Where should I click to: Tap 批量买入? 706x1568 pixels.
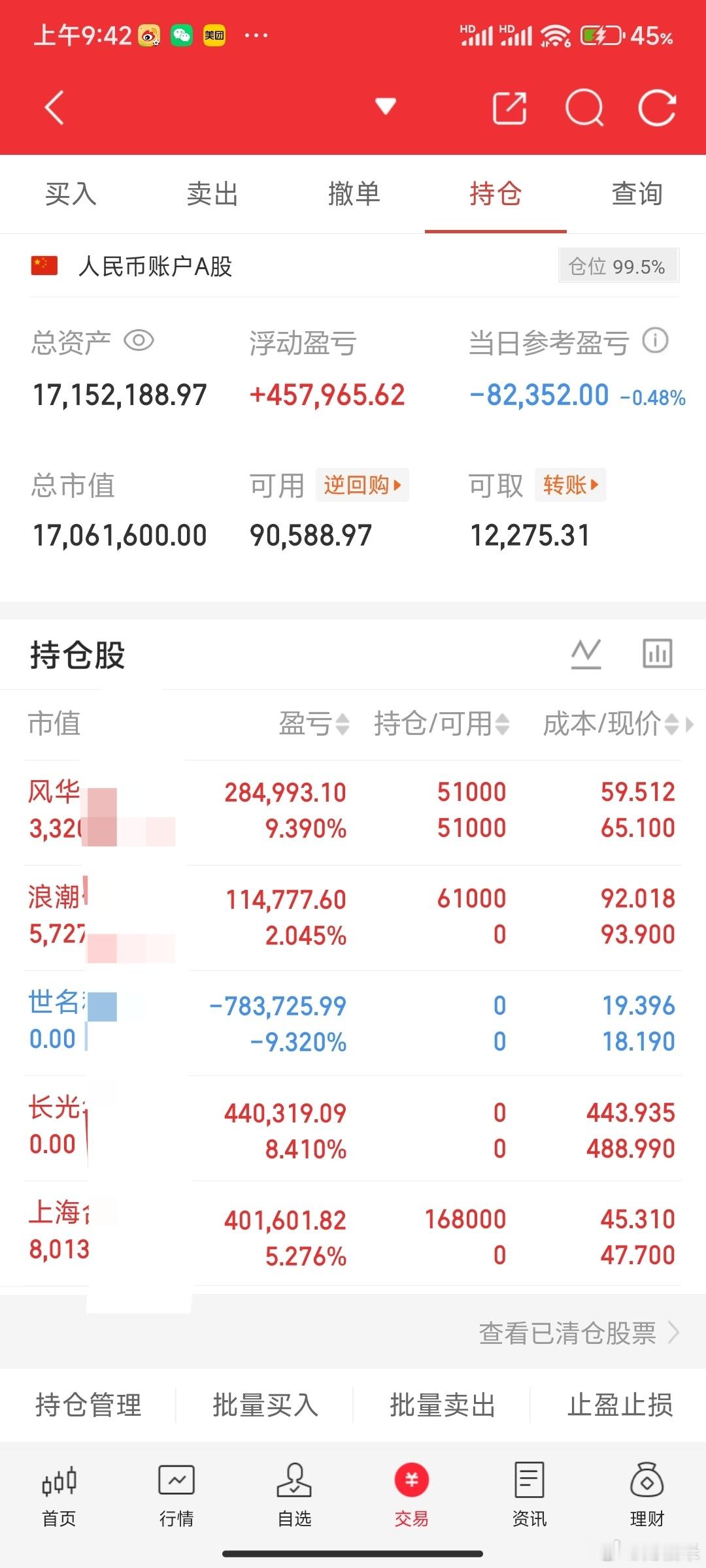tap(265, 1405)
